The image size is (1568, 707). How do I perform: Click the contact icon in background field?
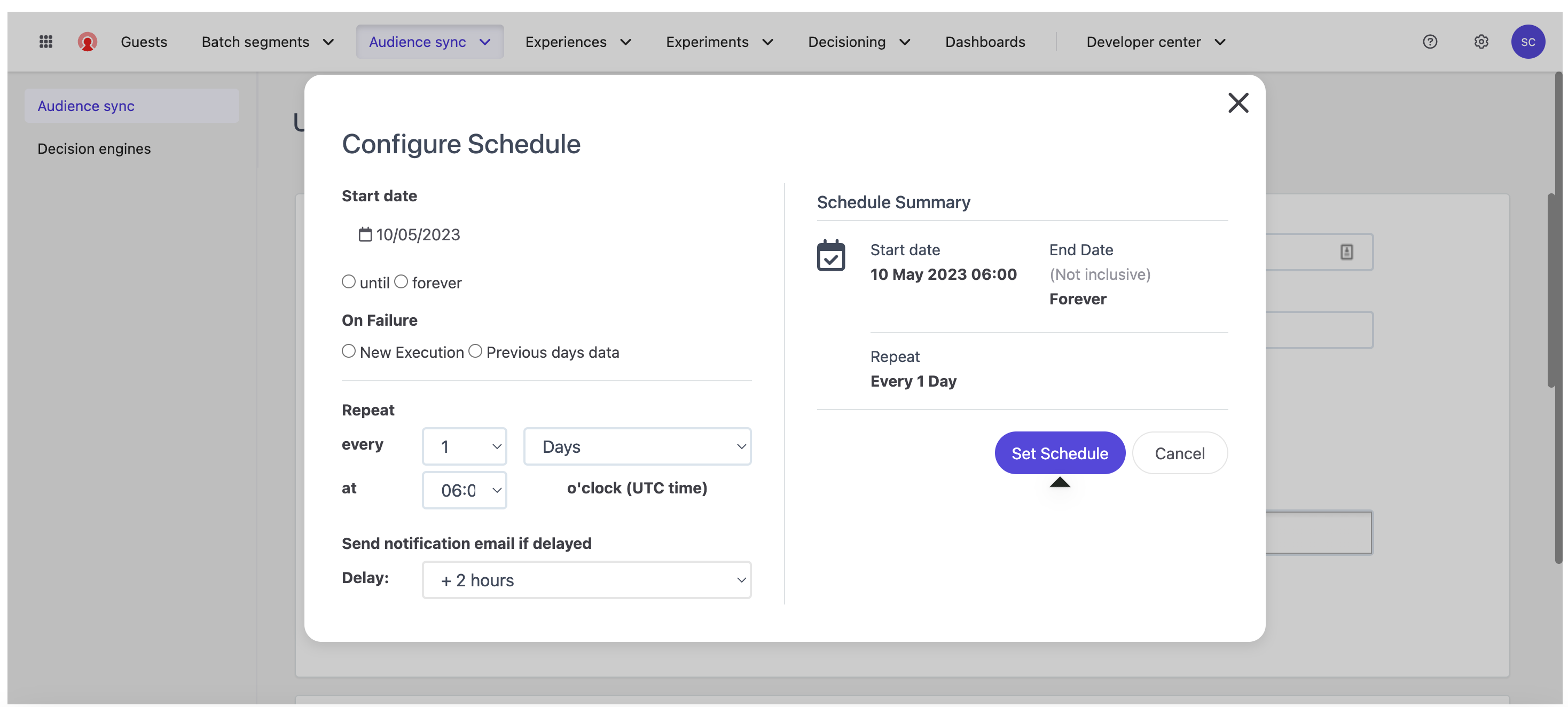coord(1346,252)
